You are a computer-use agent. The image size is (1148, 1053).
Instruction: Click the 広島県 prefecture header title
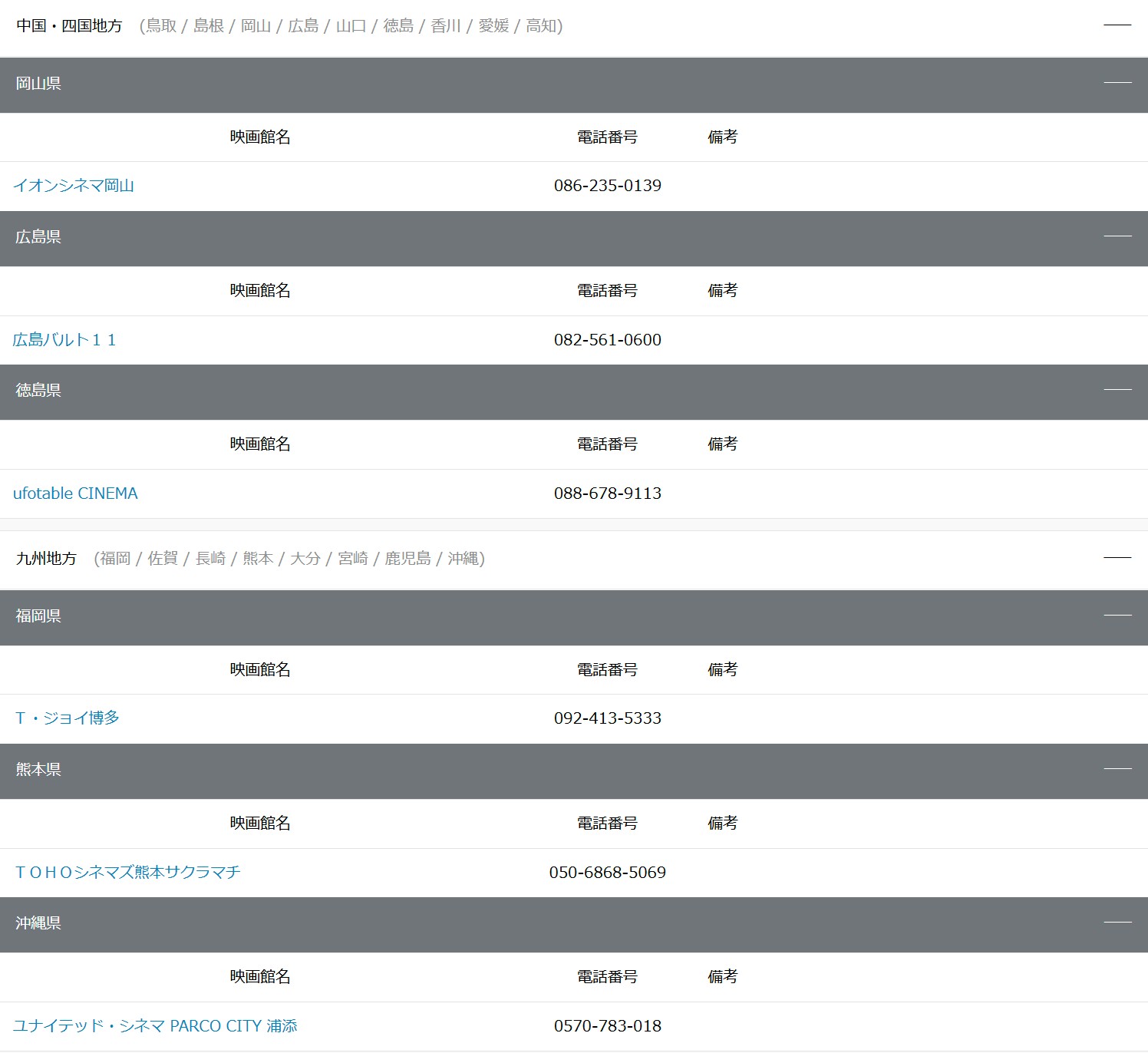(x=38, y=237)
